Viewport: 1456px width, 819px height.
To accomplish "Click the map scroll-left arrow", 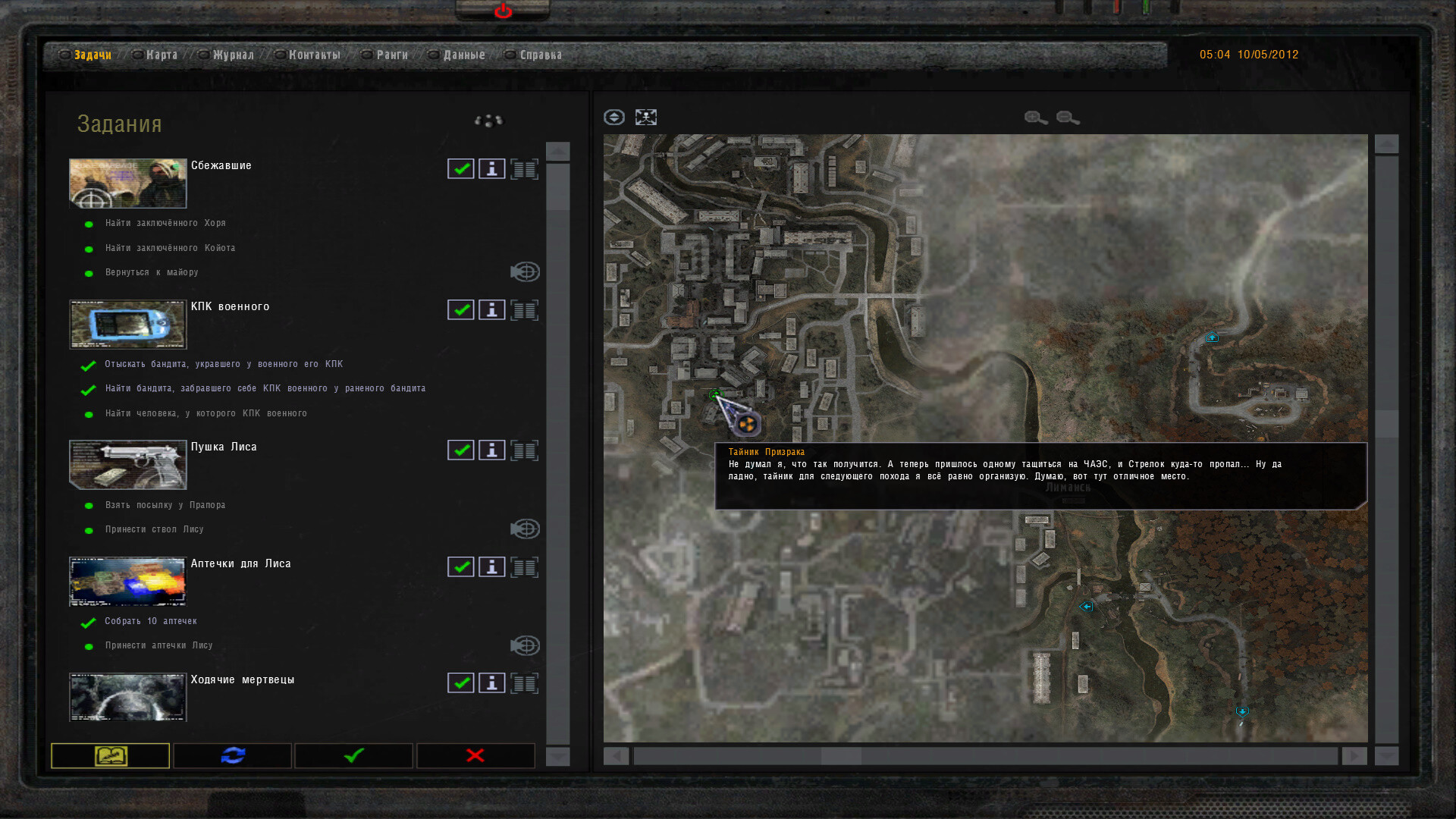I will pos(617,756).
